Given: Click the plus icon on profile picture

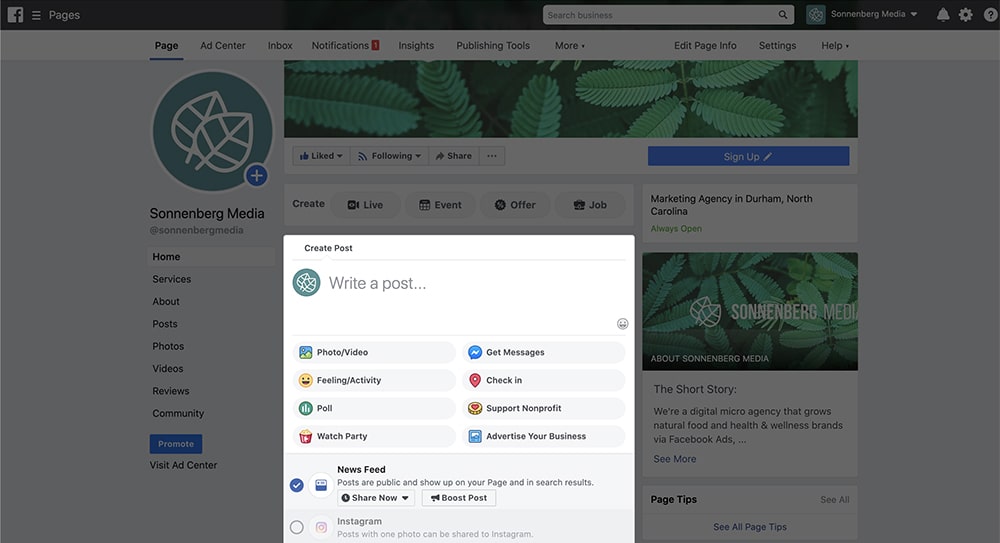Looking at the screenshot, I should 257,176.
